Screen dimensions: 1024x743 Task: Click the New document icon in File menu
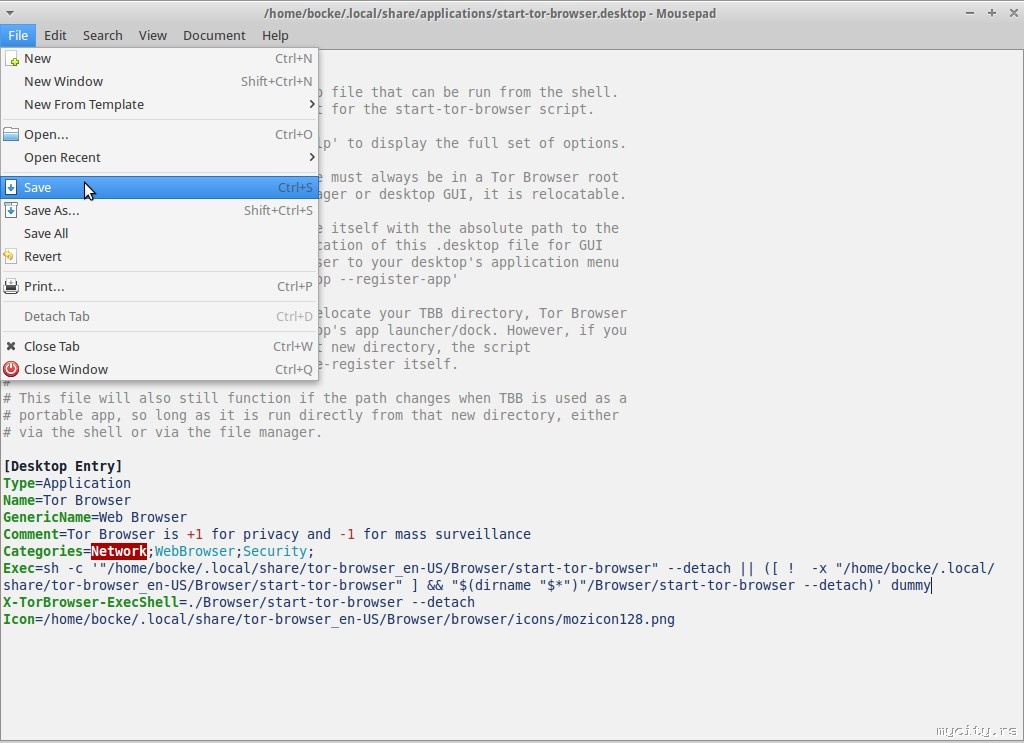click(x=11, y=59)
